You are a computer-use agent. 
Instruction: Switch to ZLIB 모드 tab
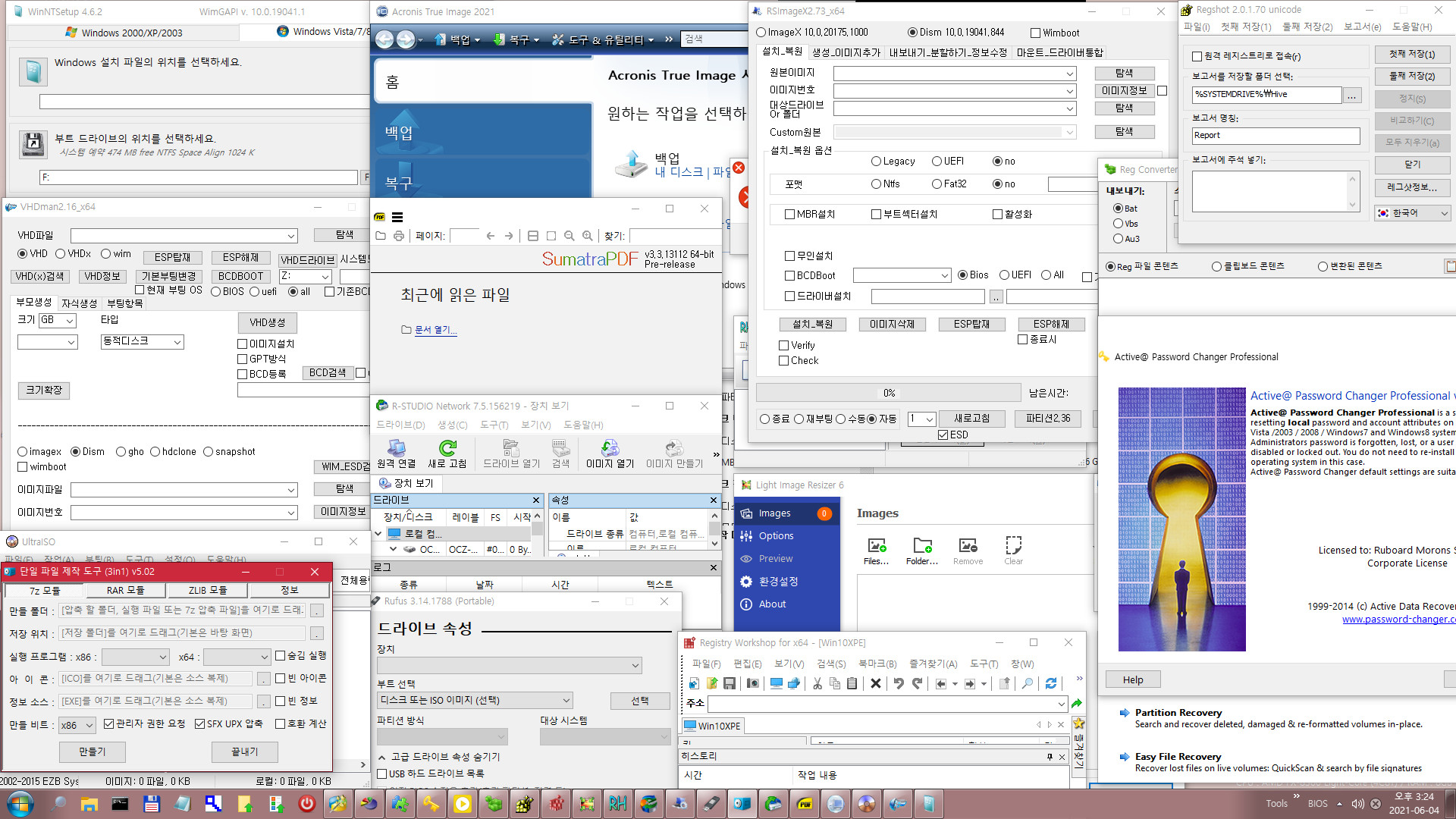[208, 590]
